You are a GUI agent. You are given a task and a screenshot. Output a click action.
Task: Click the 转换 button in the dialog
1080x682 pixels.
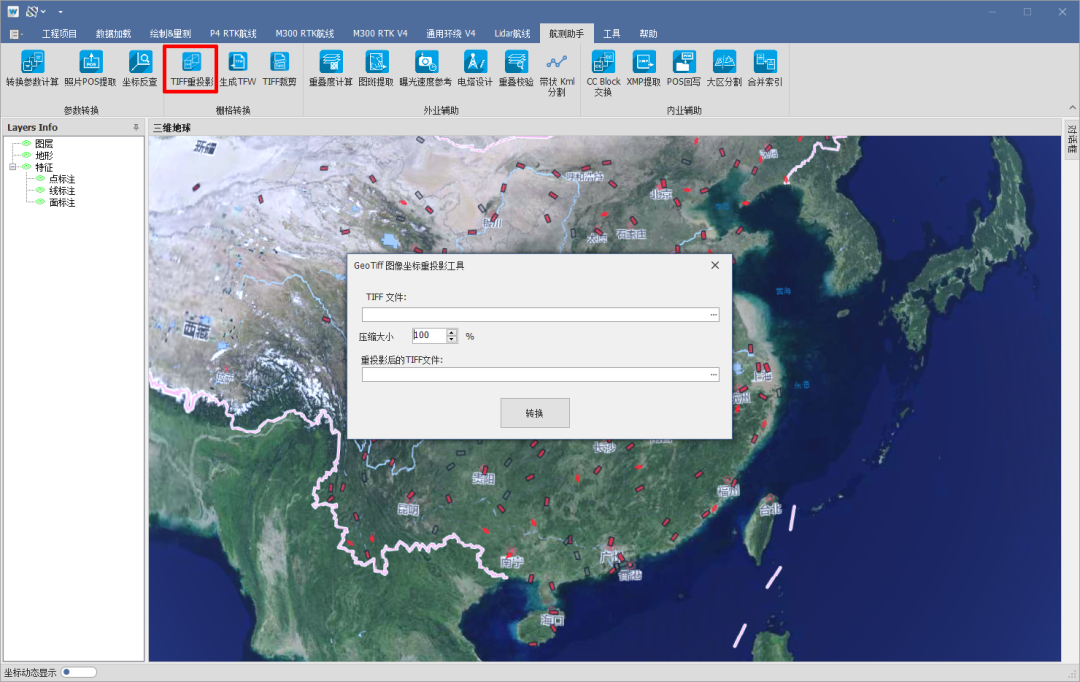point(534,413)
